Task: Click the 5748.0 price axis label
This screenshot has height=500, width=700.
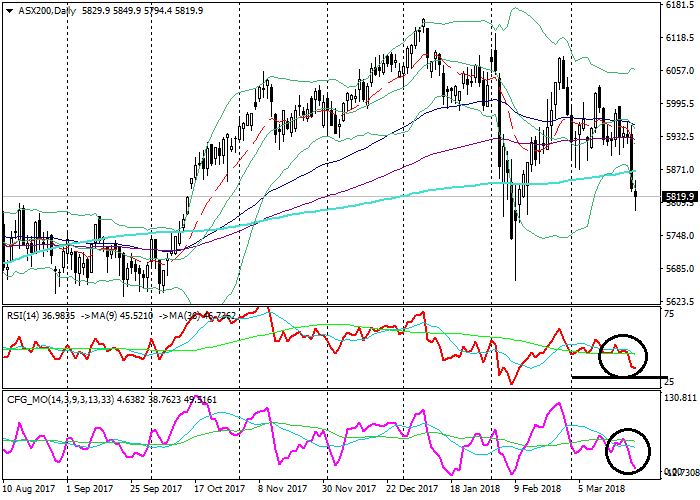Action: (679, 236)
